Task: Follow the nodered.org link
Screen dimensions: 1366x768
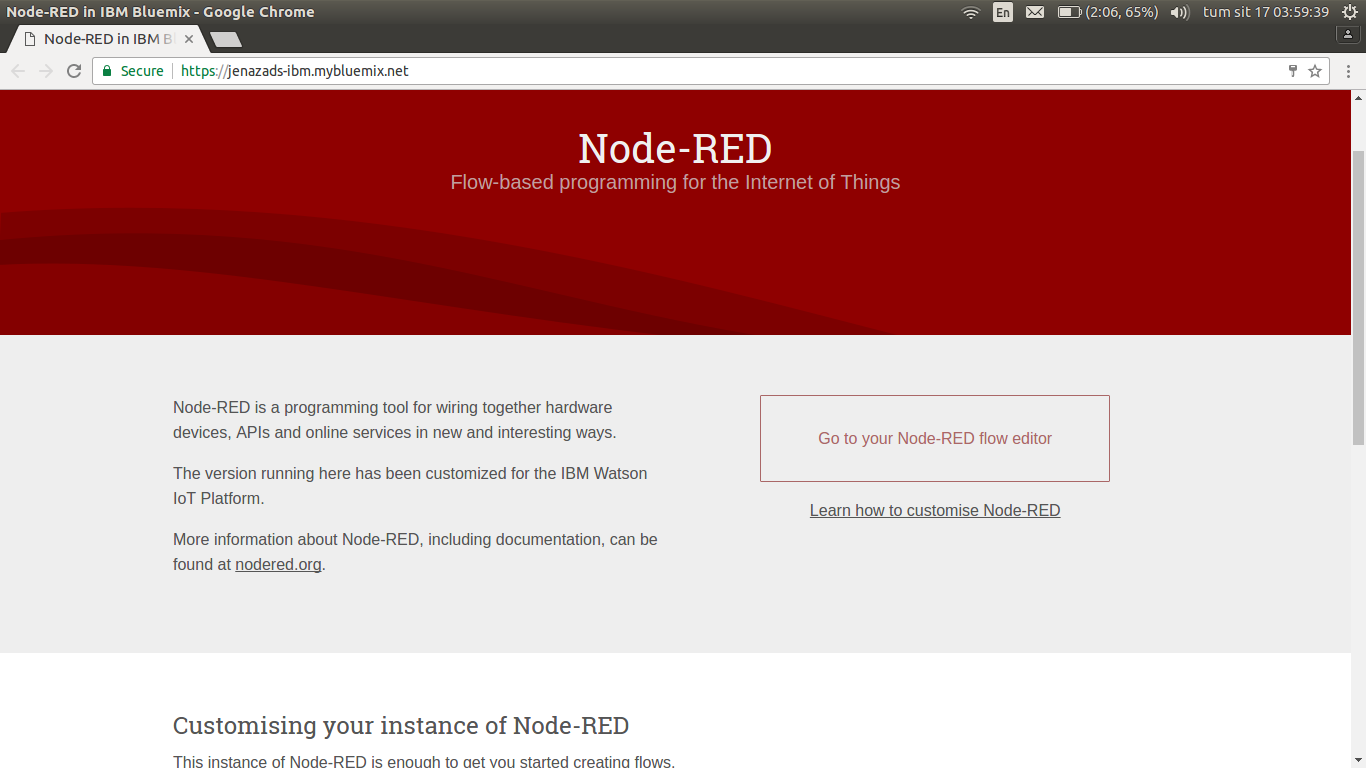Action: click(279, 564)
